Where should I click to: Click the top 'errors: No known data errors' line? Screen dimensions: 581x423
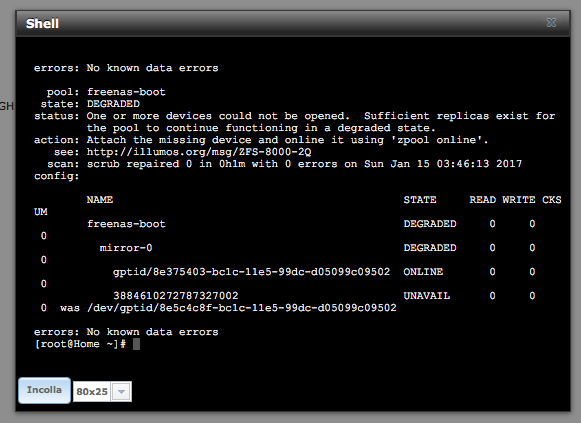pos(126,68)
